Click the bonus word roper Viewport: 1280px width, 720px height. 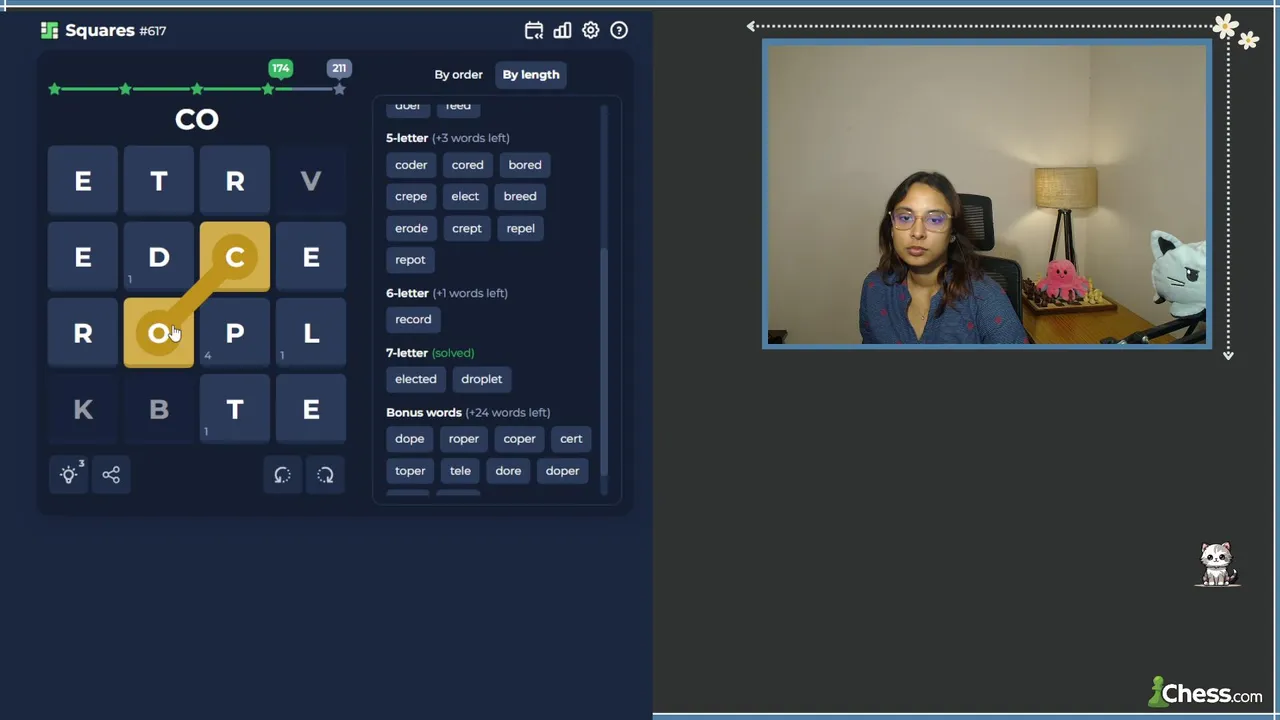(x=464, y=439)
